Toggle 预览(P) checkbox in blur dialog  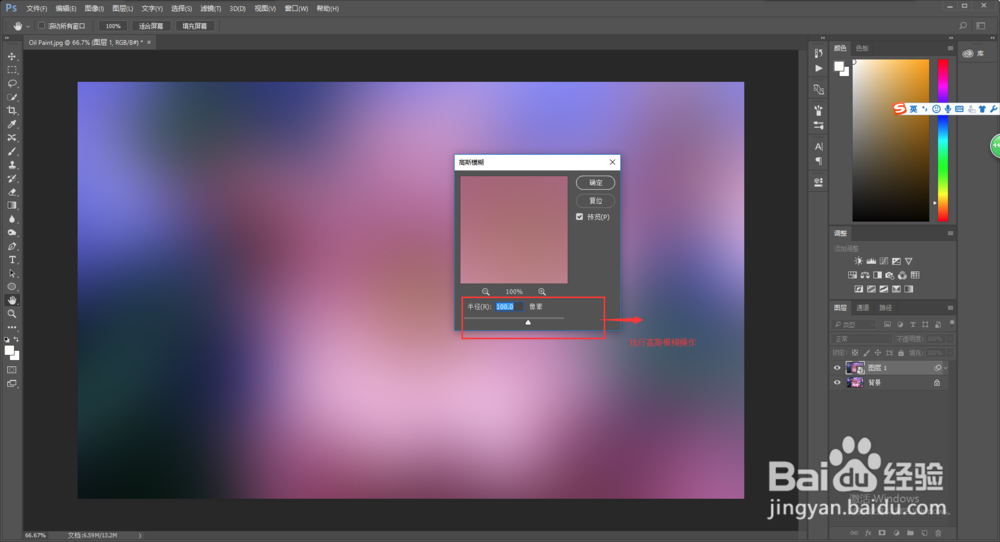(580, 217)
